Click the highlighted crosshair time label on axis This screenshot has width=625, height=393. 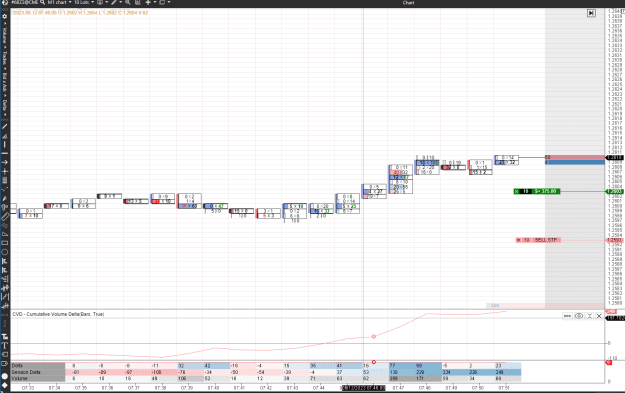[363, 388]
